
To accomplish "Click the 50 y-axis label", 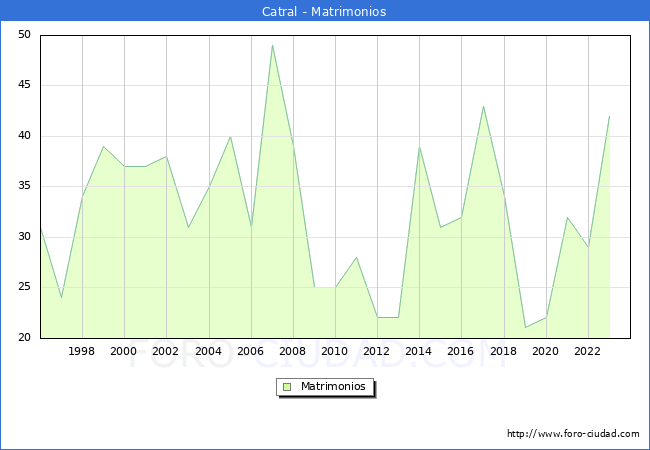I will point(24,34).
